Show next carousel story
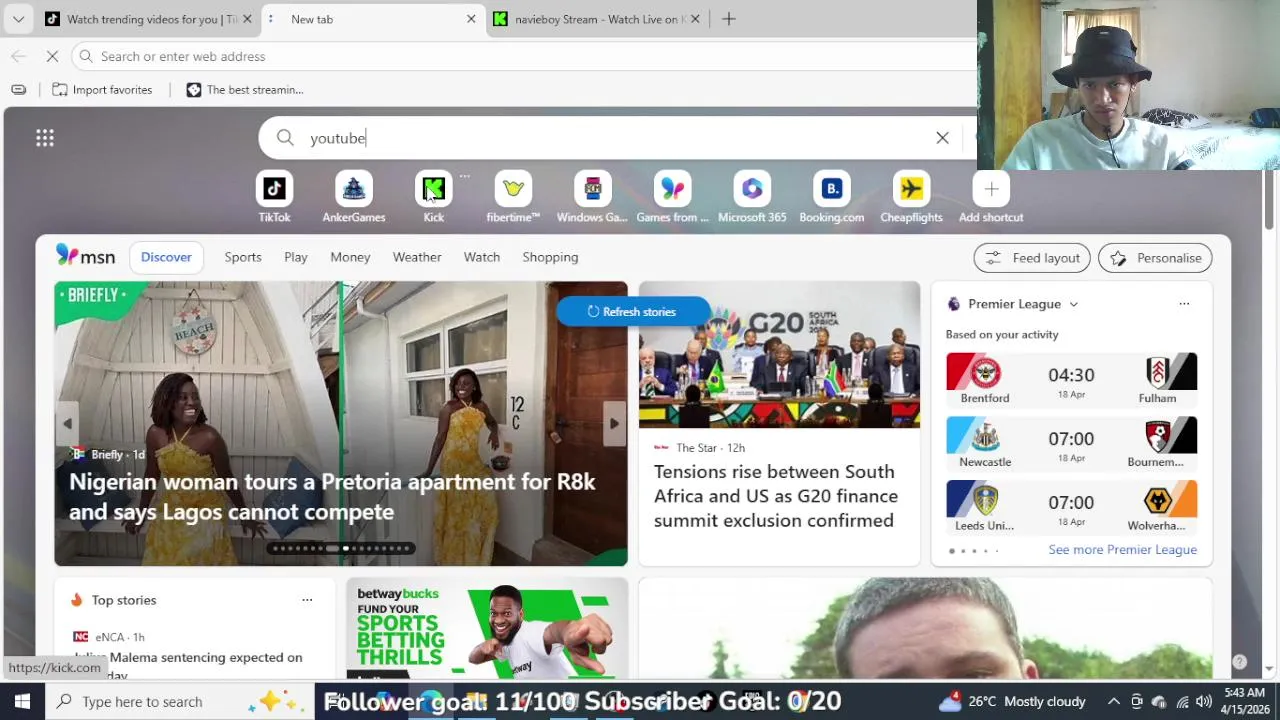 (614, 423)
